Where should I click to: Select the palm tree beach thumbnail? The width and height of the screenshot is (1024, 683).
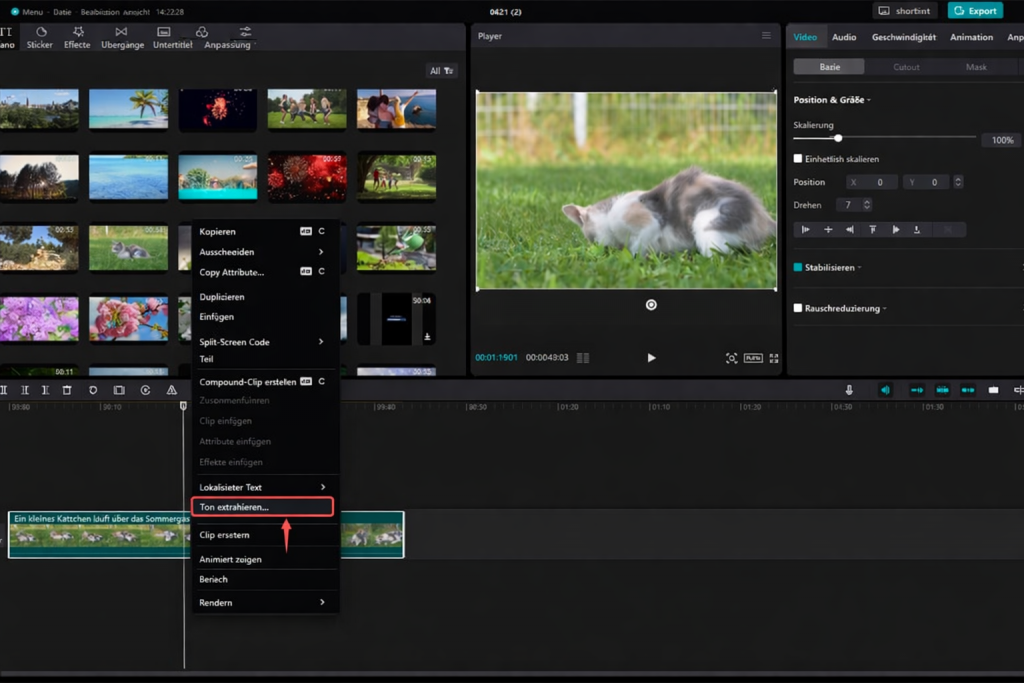pos(128,109)
